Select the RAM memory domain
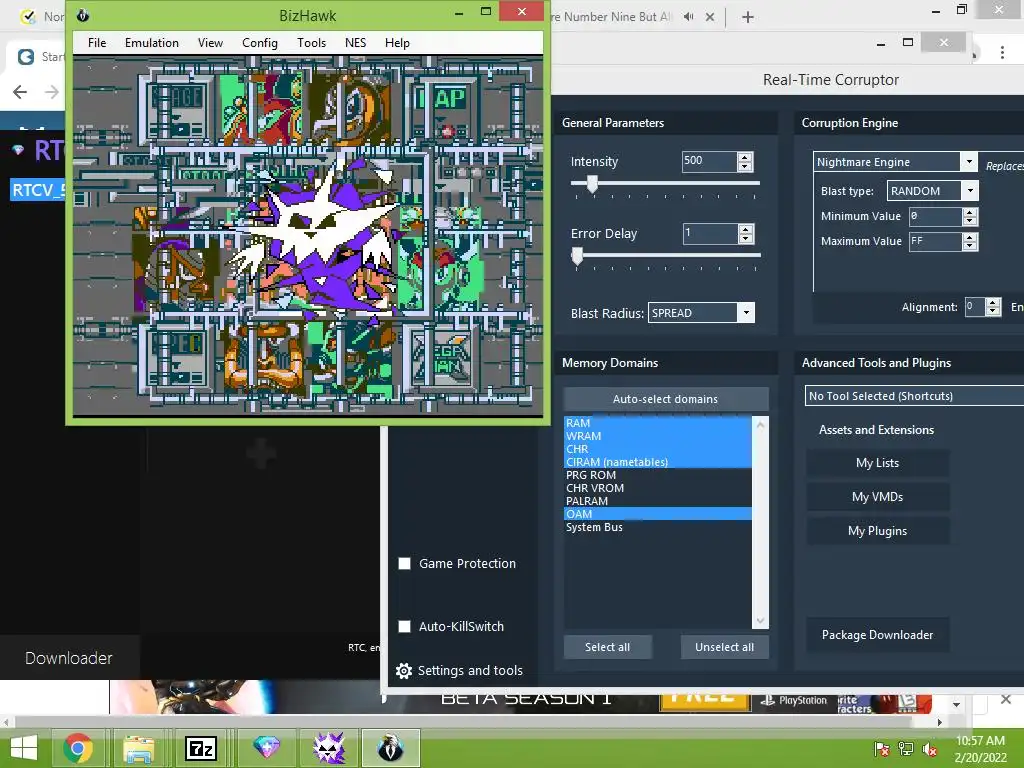The image size is (1024, 768). pos(658,423)
